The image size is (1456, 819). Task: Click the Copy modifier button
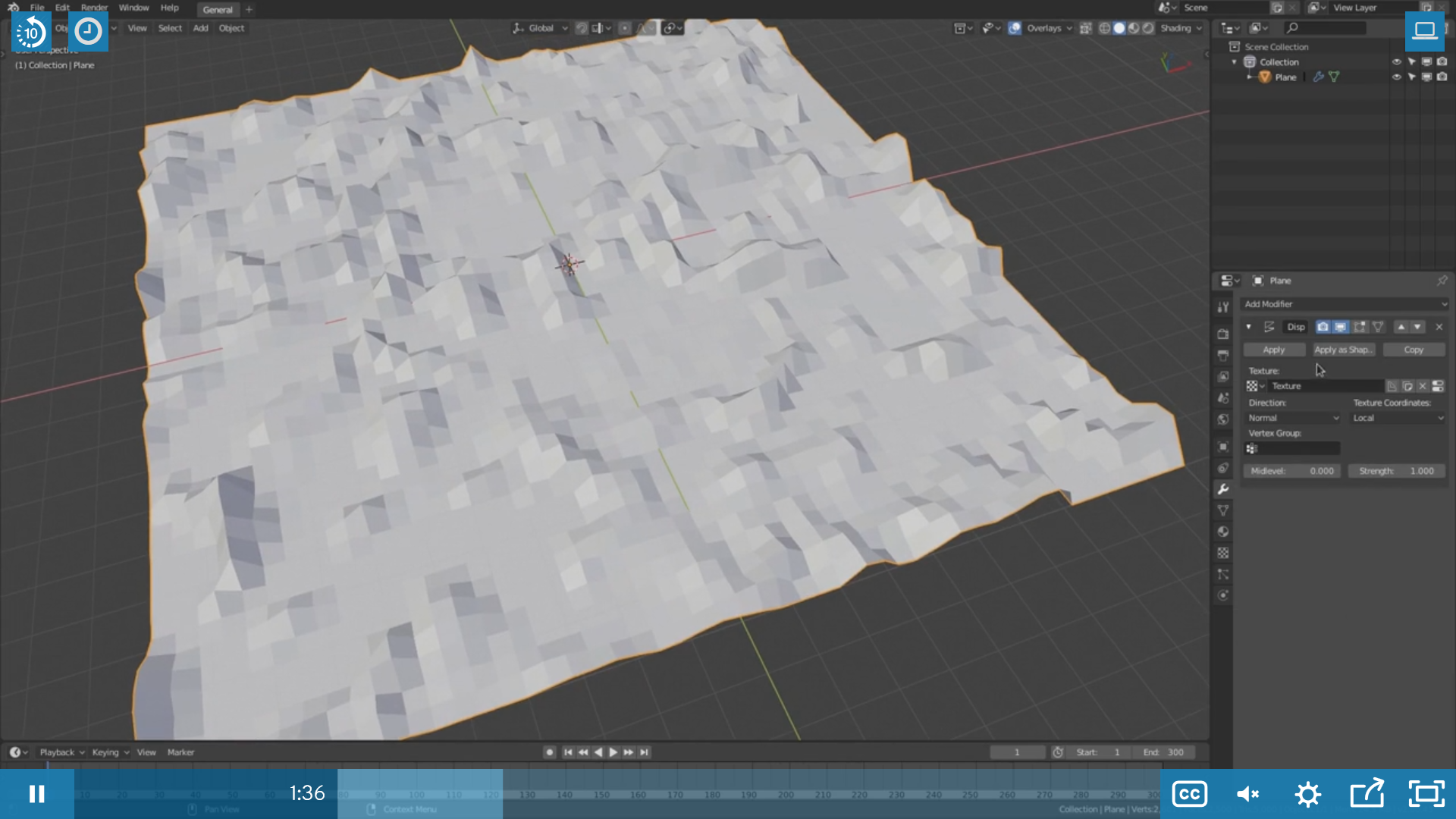pyautogui.click(x=1413, y=350)
